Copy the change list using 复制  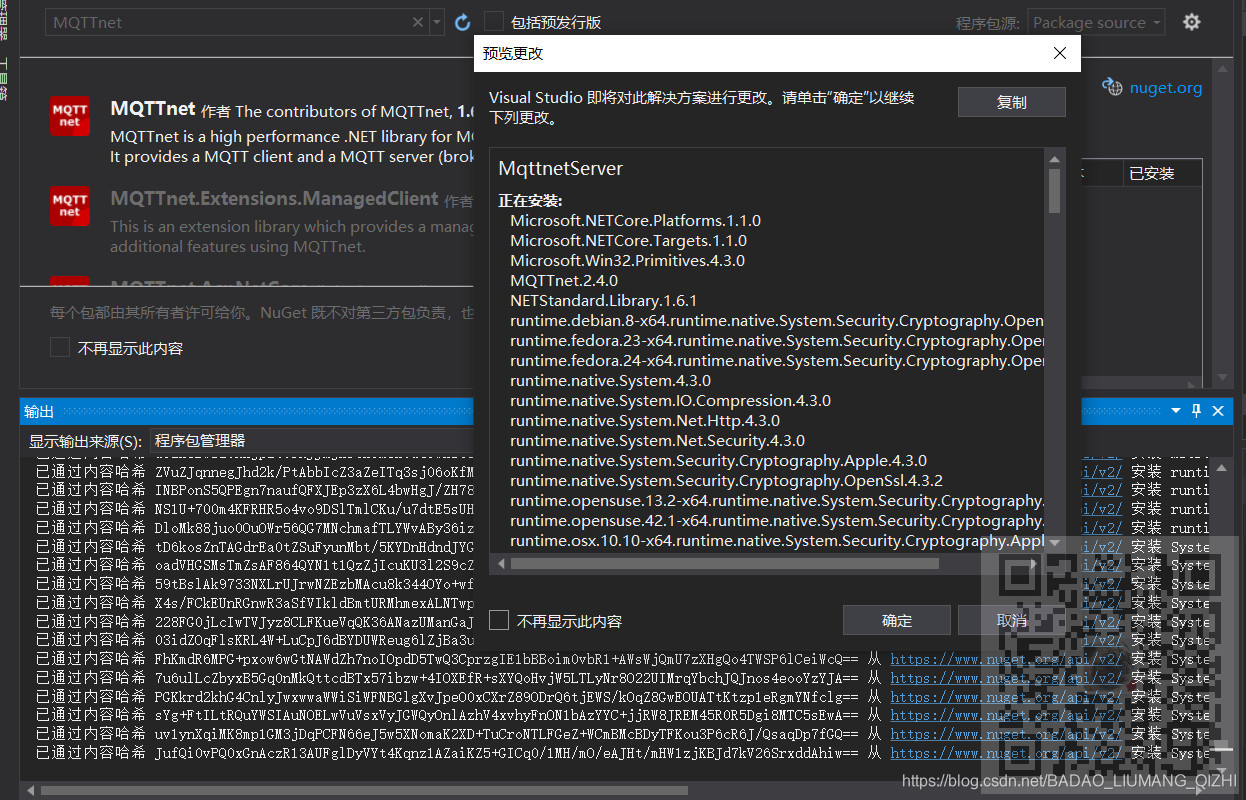point(1011,101)
